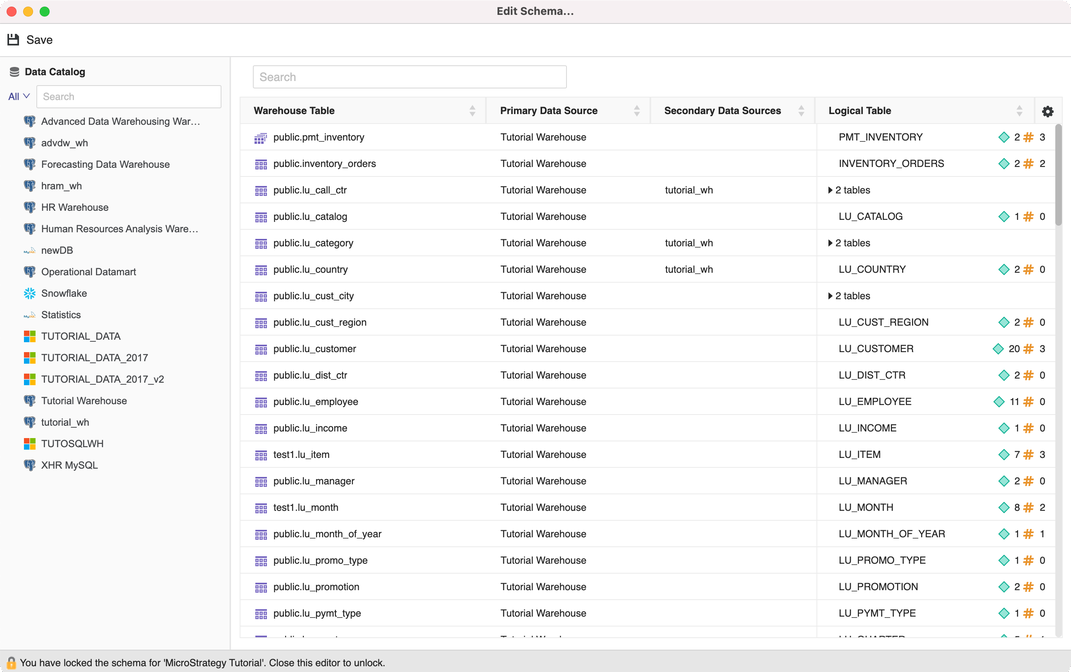Expand the 2 tables for lu_call_ctr

(830, 190)
